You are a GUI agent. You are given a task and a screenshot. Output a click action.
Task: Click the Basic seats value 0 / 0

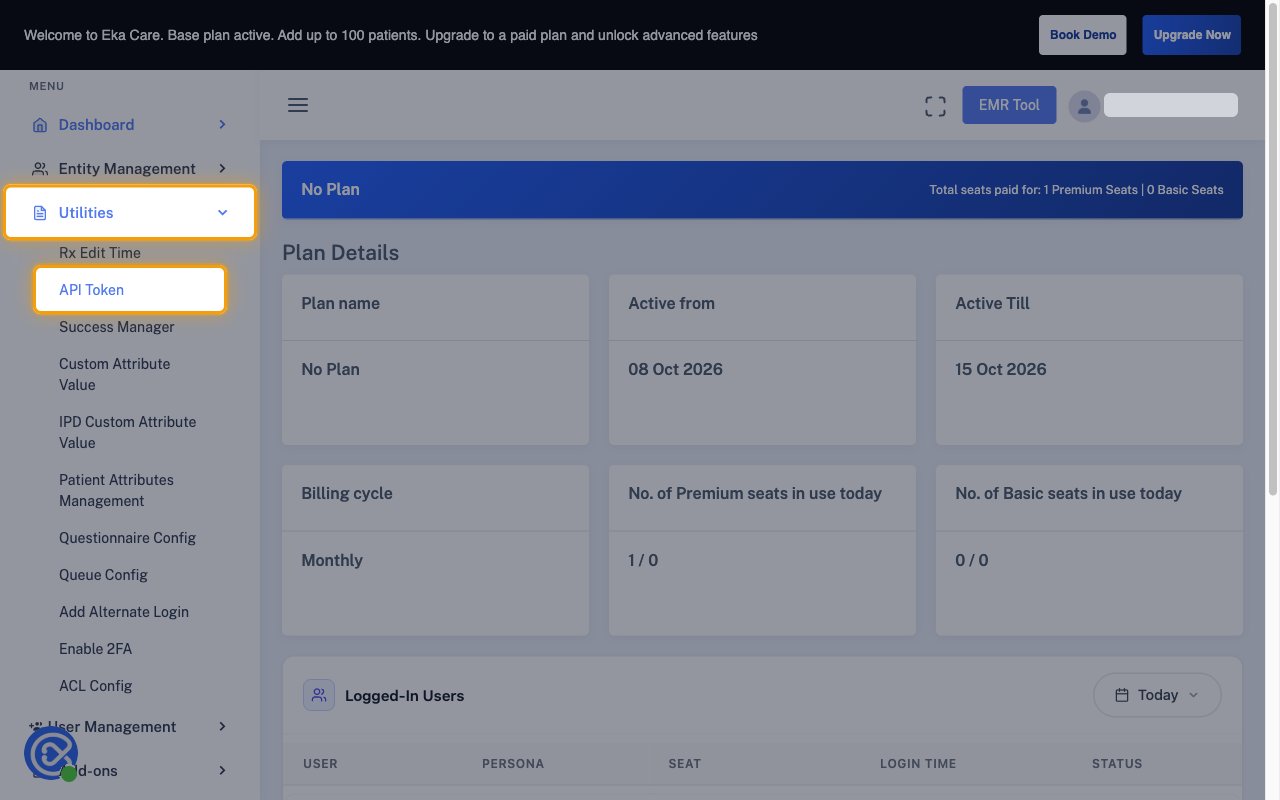tap(972, 560)
